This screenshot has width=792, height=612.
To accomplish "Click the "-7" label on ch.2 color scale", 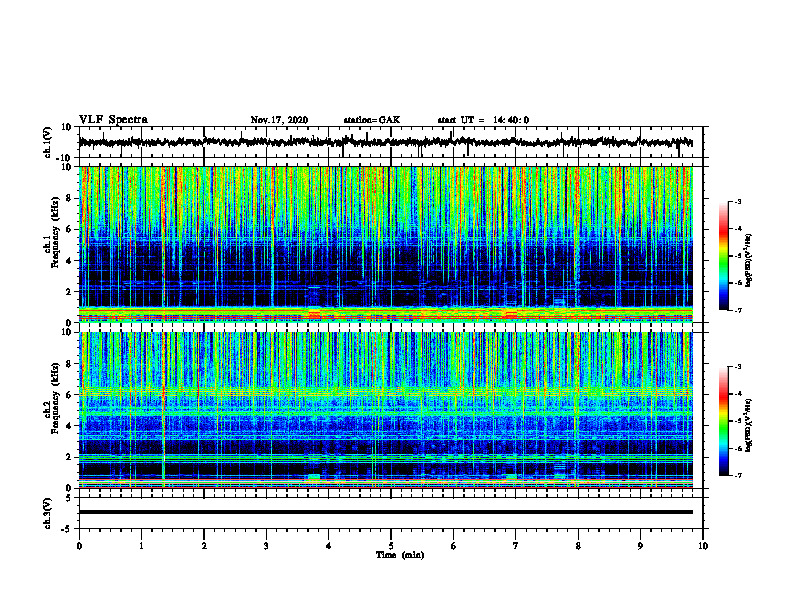I will (x=738, y=476).
